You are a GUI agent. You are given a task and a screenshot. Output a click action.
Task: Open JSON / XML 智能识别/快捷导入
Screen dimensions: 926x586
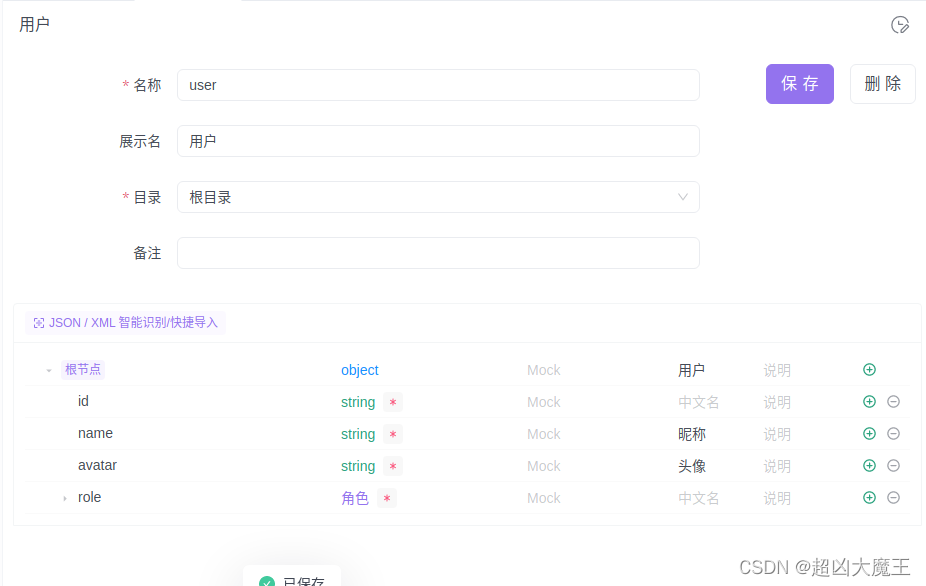point(125,323)
